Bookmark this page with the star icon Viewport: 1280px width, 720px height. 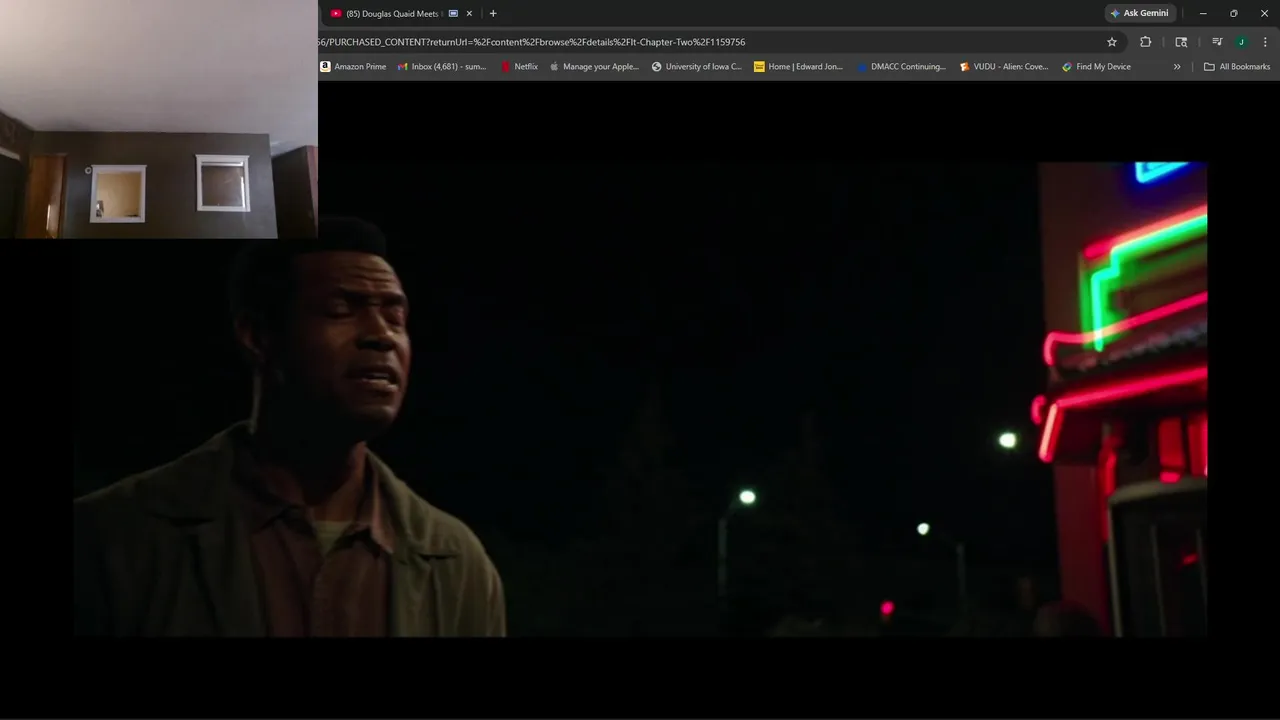1111,42
